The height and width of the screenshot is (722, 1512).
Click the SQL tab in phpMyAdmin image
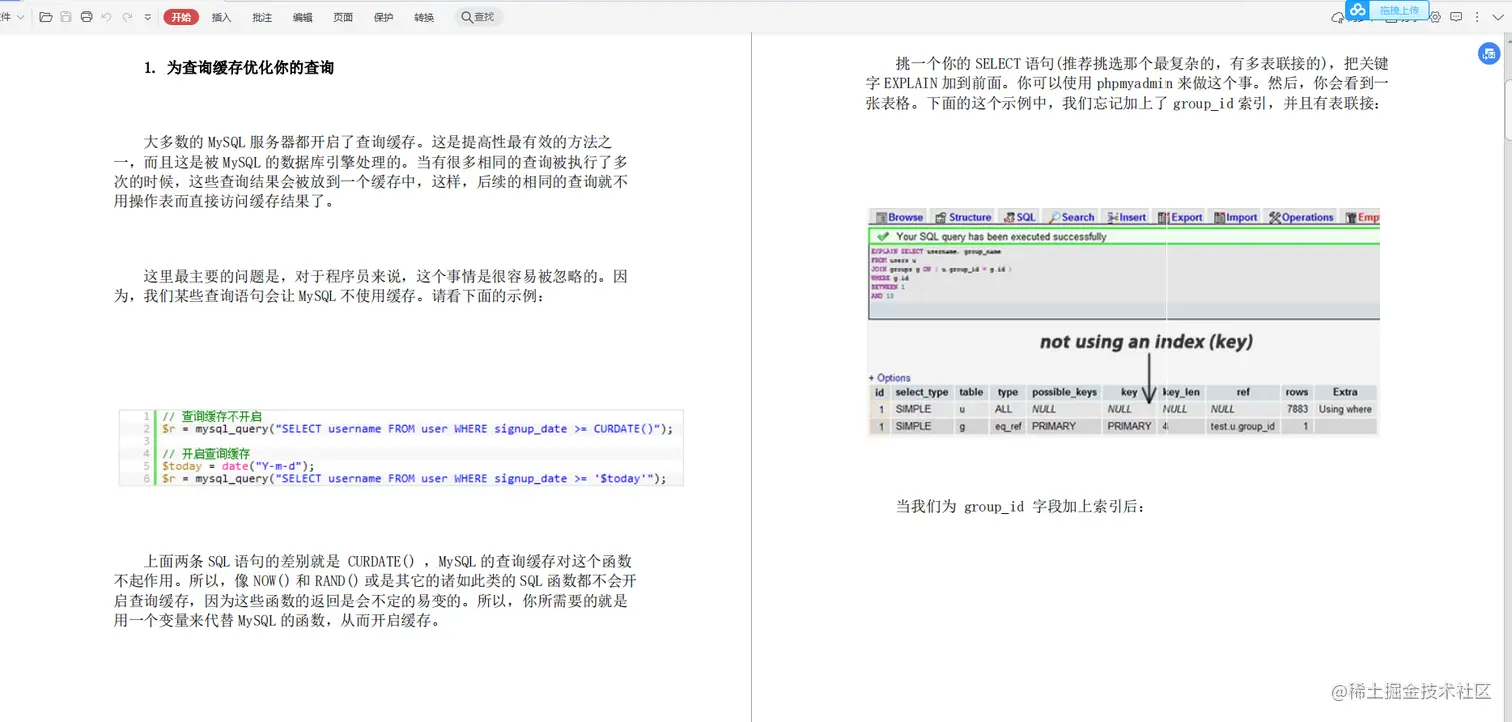click(x=1019, y=217)
